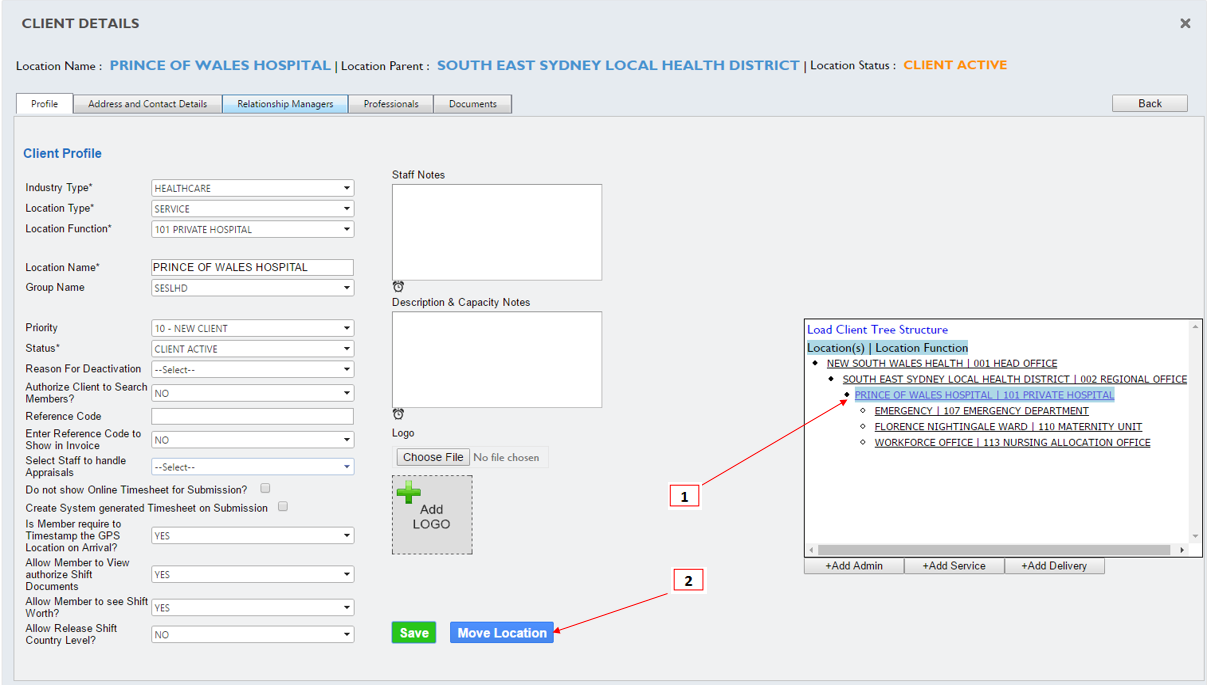
Task: Click Load Client Tree Structure link
Action: pyautogui.click(x=877, y=329)
